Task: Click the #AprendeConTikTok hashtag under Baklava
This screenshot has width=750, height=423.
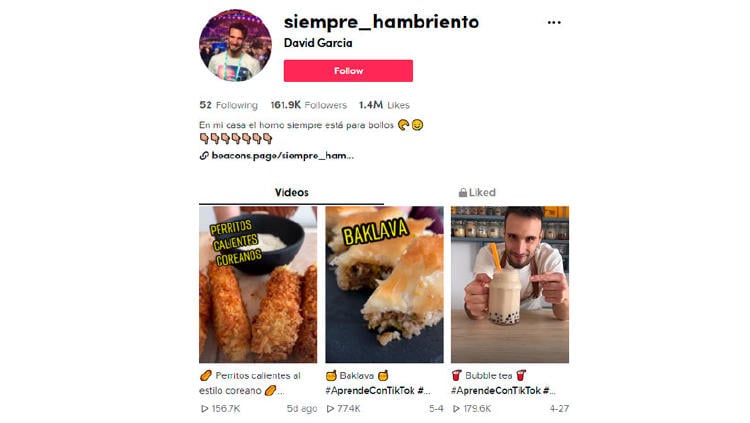Action: pos(370,390)
